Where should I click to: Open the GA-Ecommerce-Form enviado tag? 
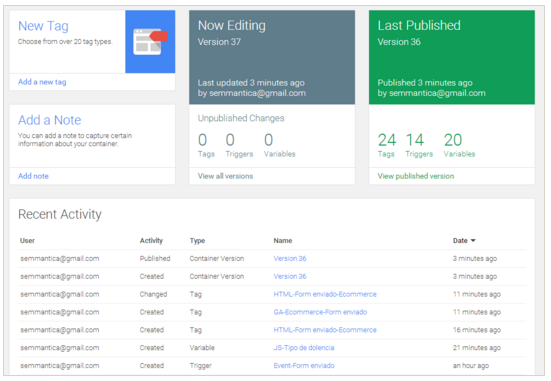tap(320, 312)
